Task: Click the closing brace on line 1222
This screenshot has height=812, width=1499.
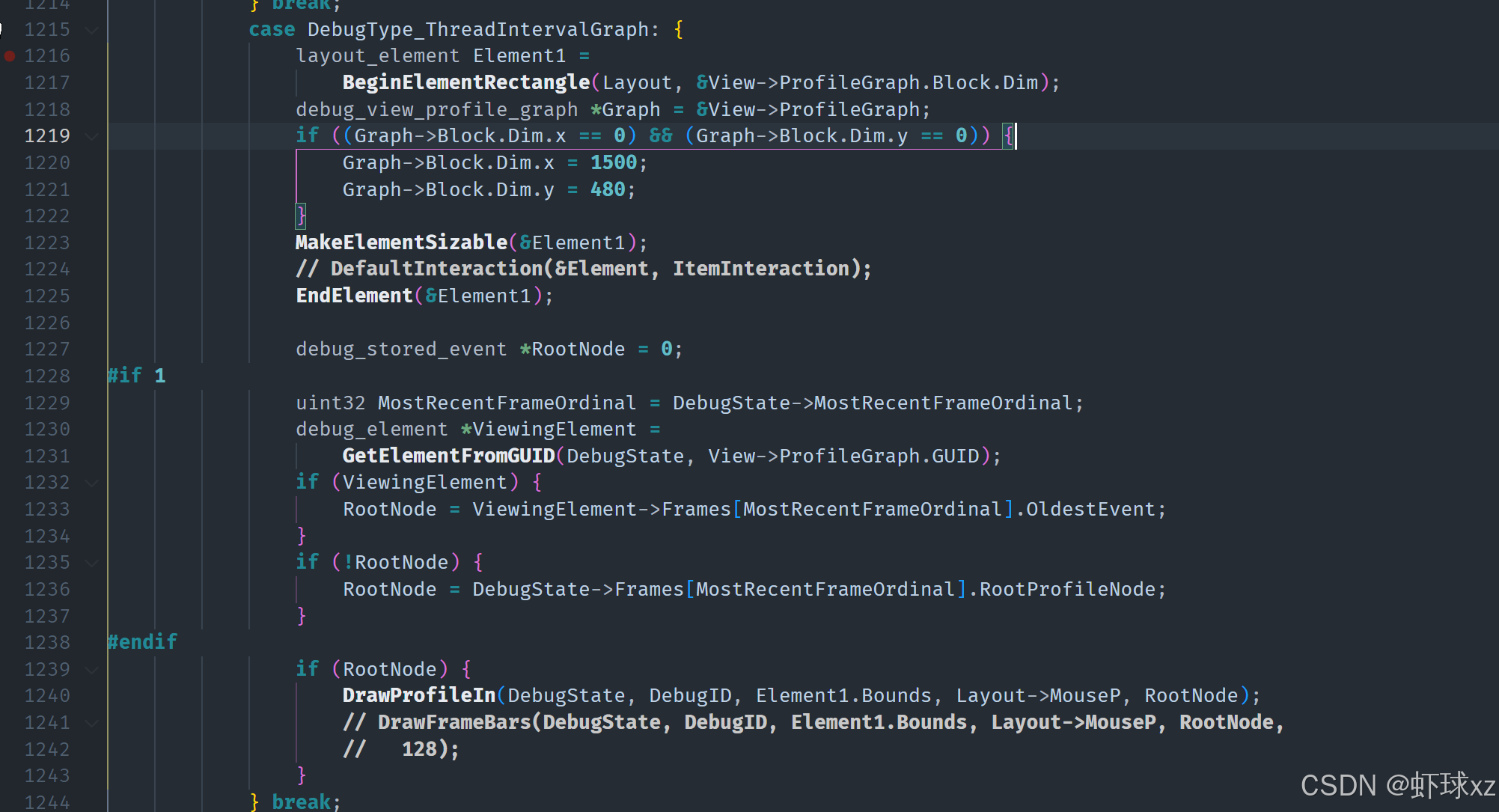Action: [x=301, y=216]
